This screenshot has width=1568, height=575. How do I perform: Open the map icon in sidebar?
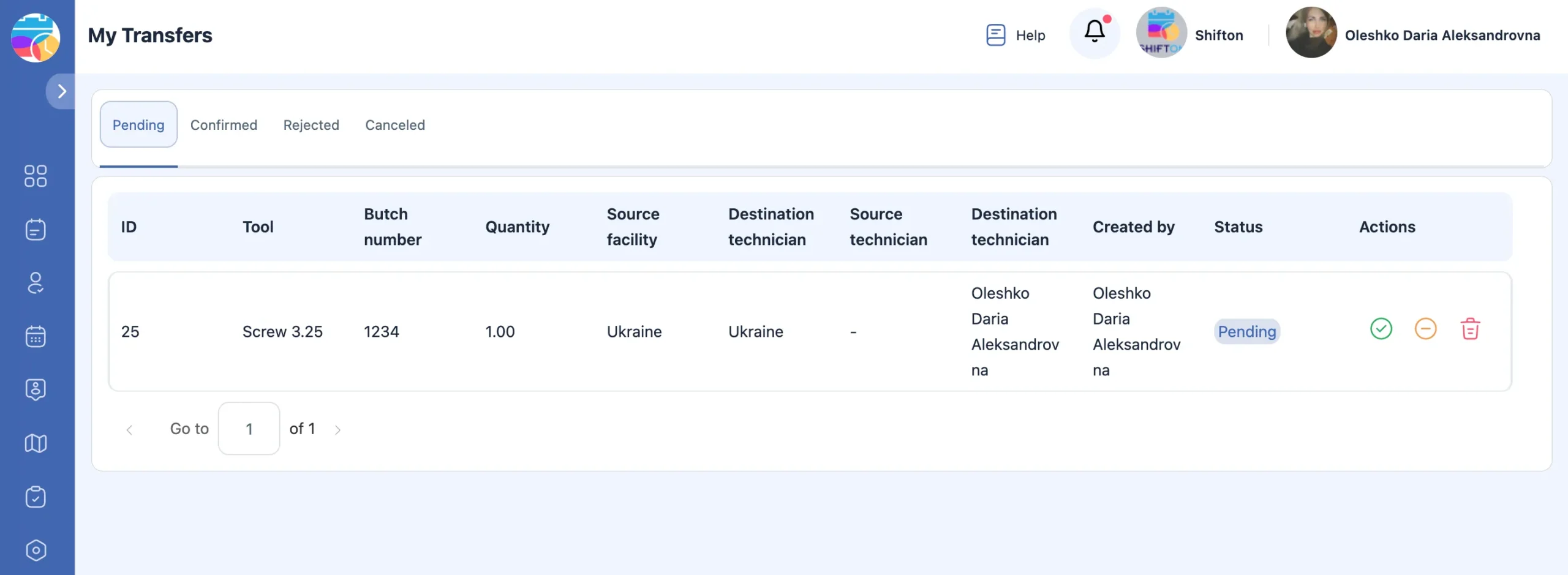(36, 443)
